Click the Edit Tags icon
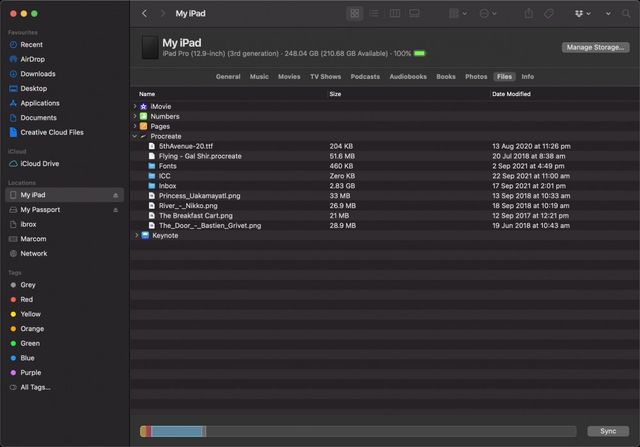The width and height of the screenshot is (640, 447). tap(549, 13)
